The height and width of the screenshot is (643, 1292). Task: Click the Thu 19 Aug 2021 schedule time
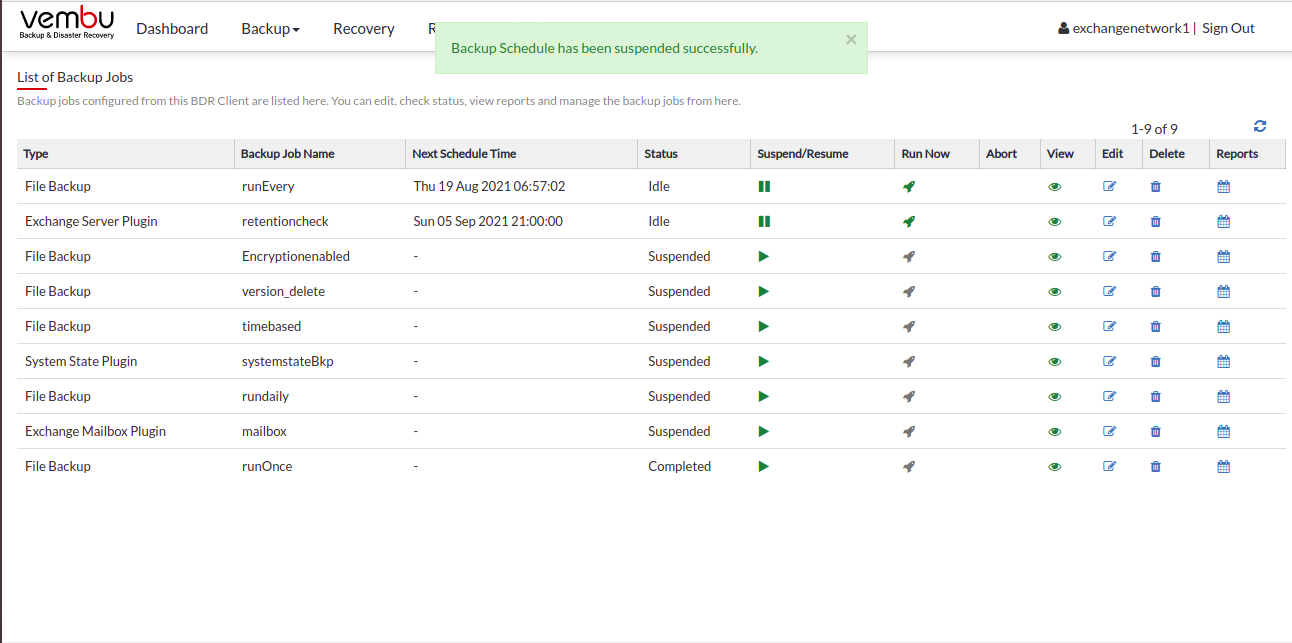pos(489,186)
